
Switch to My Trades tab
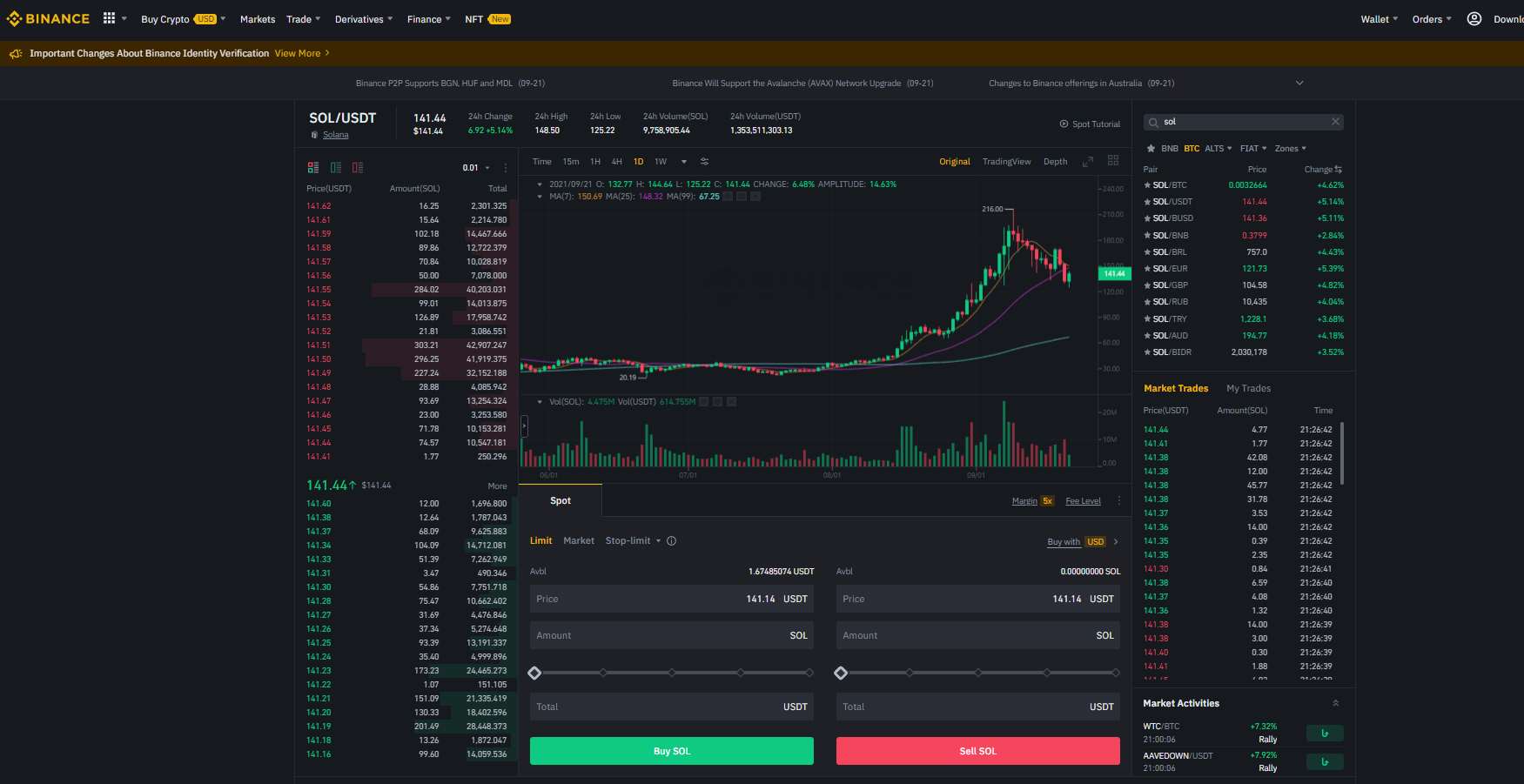click(1248, 388)
